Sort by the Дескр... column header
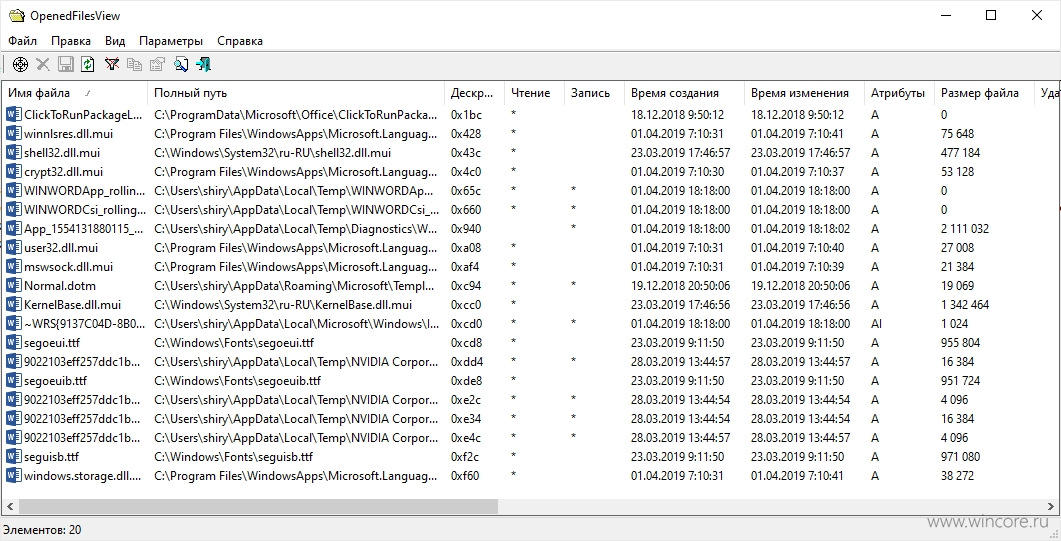The image size is (1061, 541). coord(474,93)
